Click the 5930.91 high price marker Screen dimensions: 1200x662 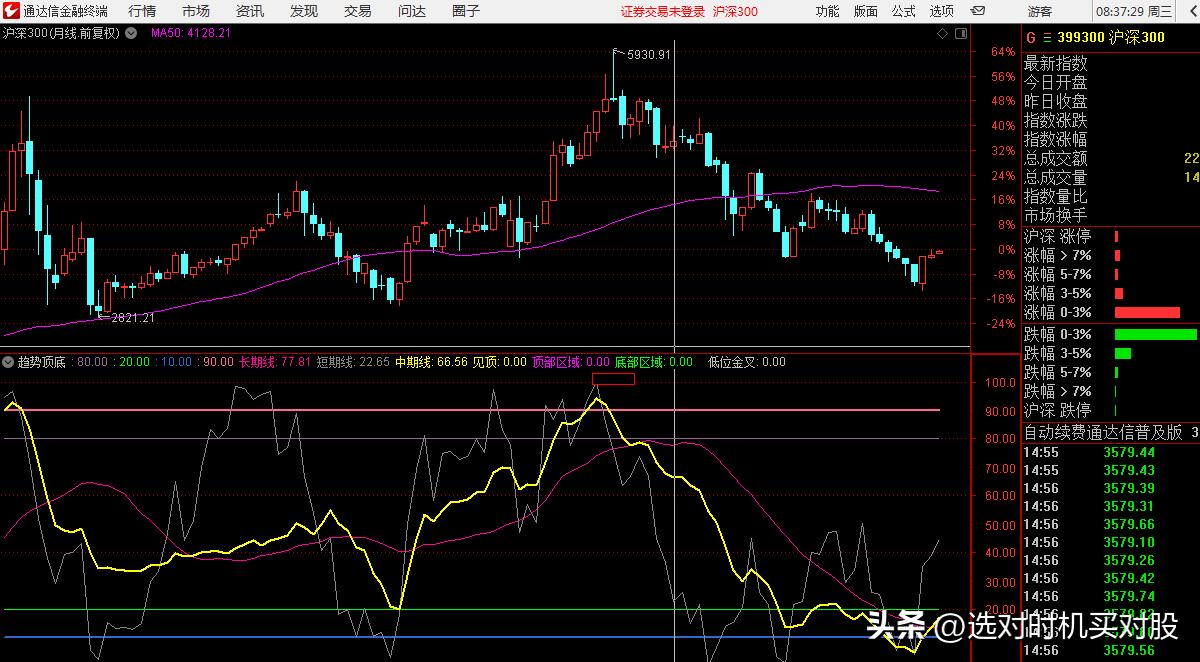click(x=648, y=54)
